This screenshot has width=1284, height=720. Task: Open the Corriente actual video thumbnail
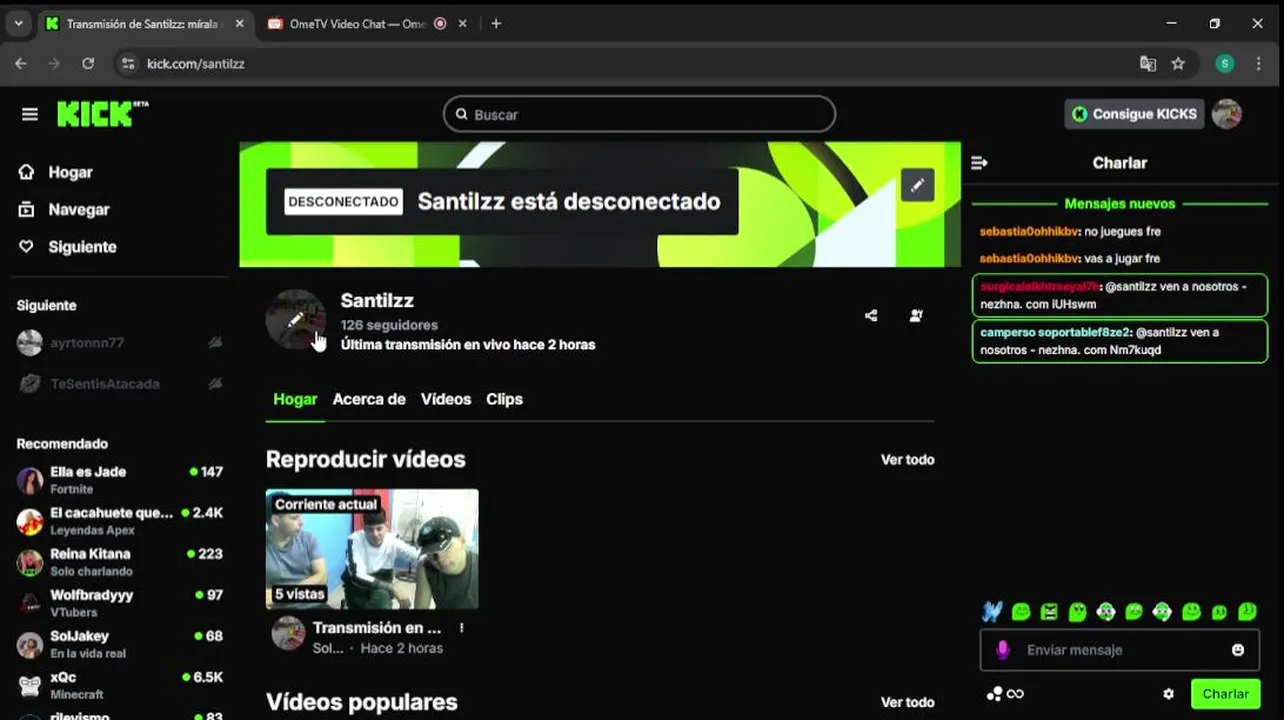click(x=372, y=549)
